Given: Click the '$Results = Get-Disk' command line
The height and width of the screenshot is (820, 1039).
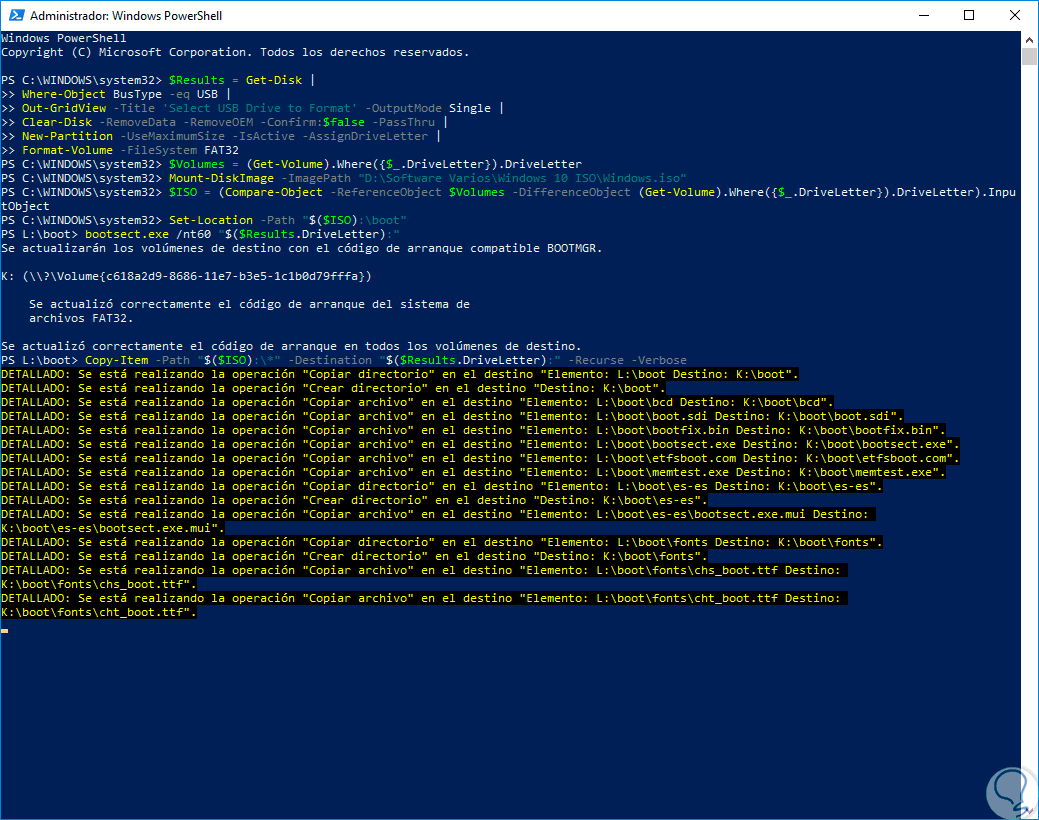Looking at the screenshot, I should tap(158, 80).
